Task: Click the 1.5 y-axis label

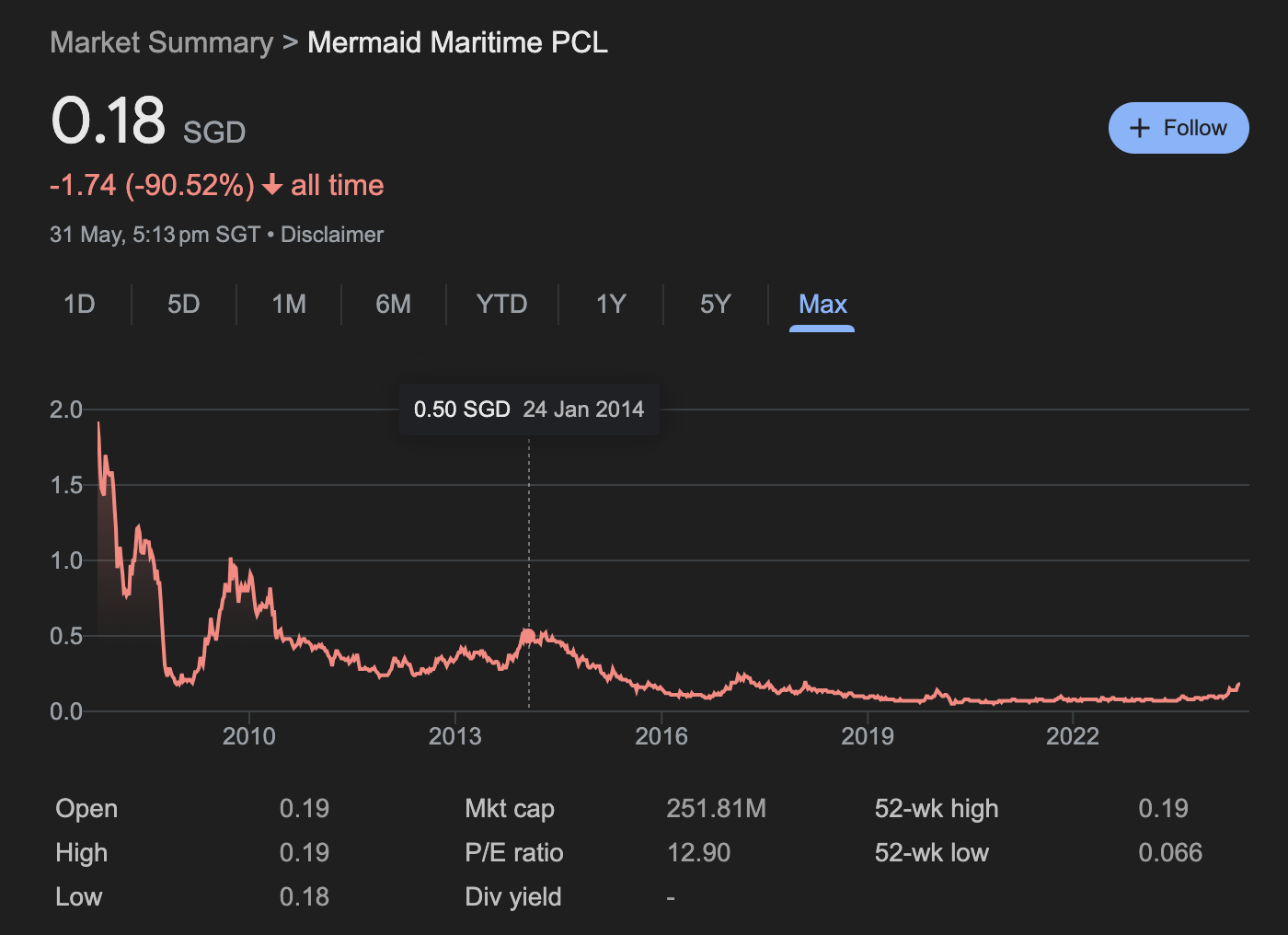Action: pos(66,485)
